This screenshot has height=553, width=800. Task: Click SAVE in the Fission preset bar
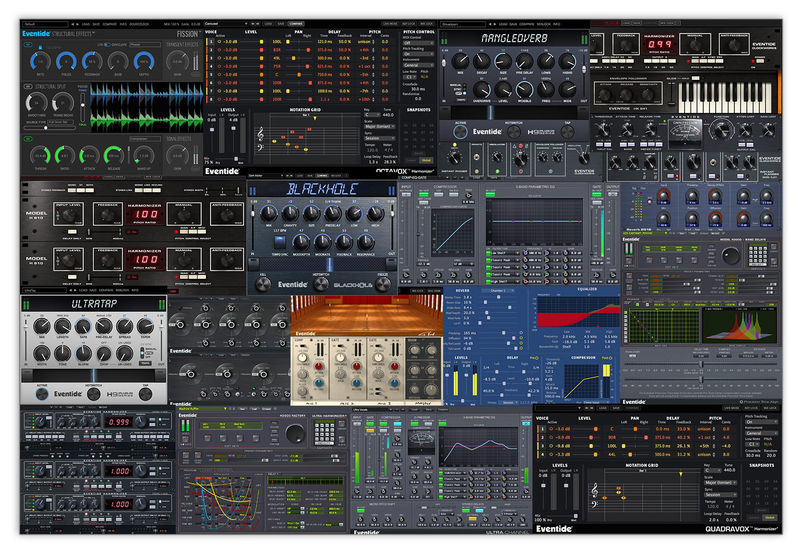tap(96, 24)
